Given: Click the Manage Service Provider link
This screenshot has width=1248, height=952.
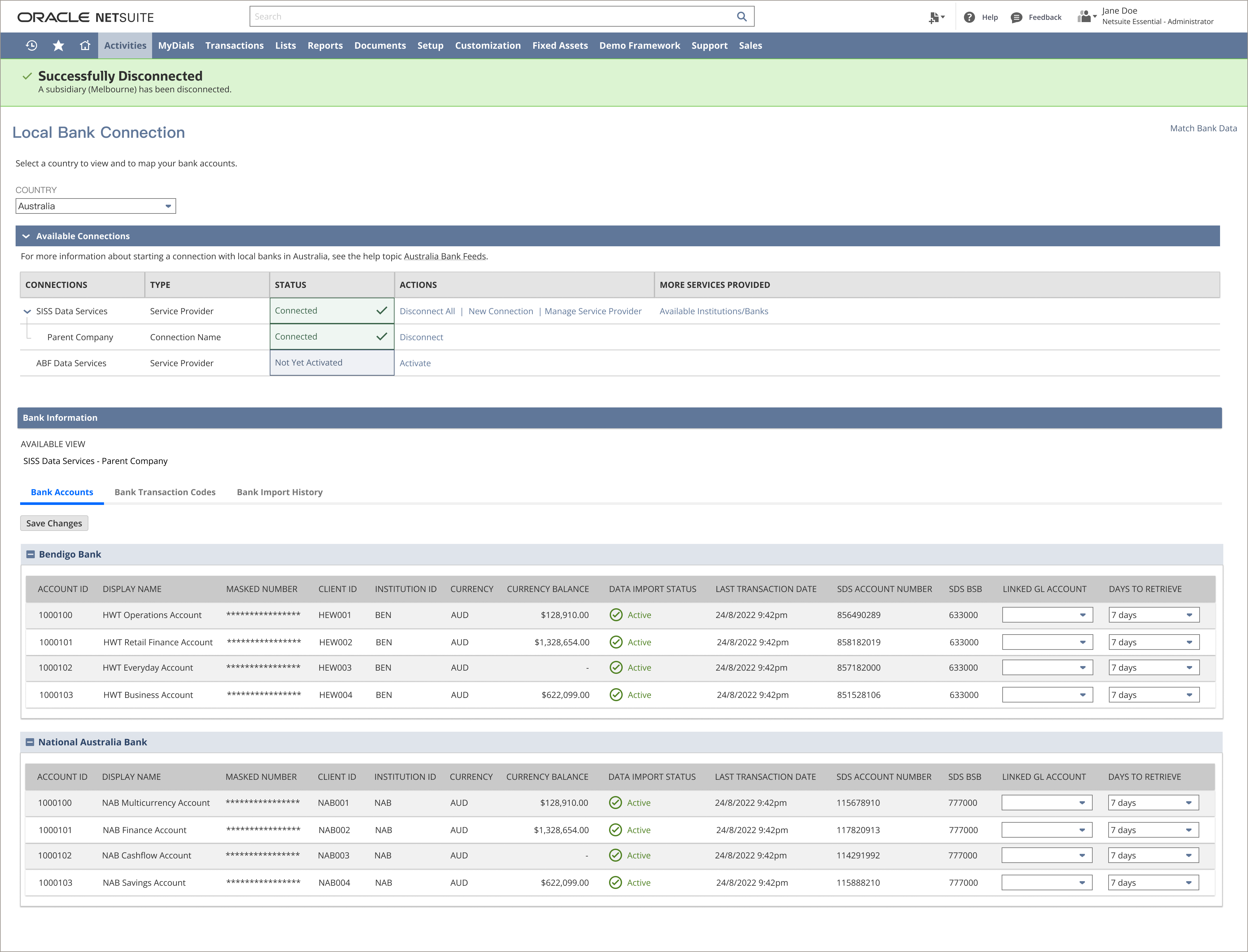Looking at the screenshot, I should coord(593,311).
